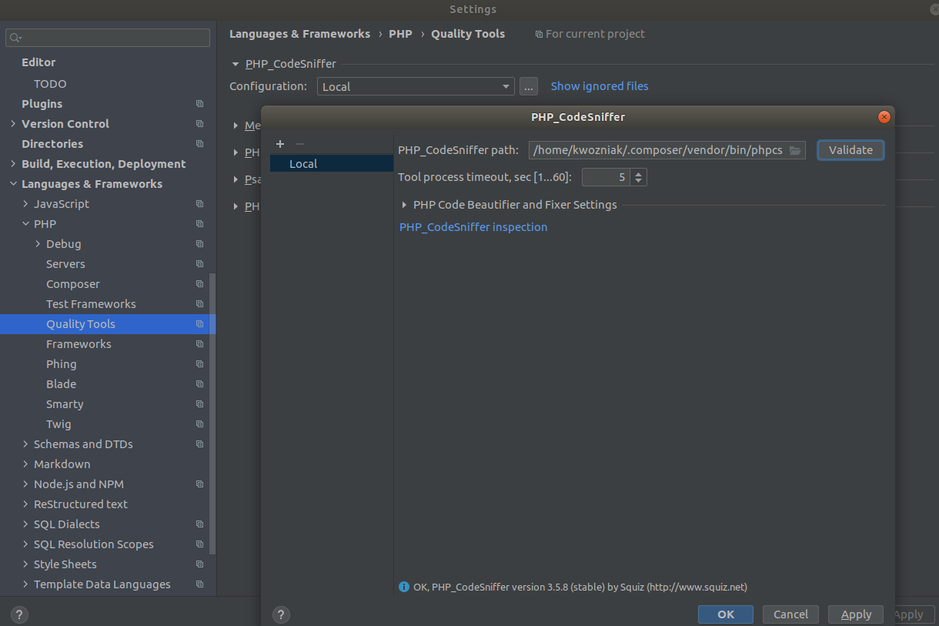Click the magnifier in the settings search box
Image resolution: width=939 pixels, height=626 pixels.
click(x=13, y=36)
